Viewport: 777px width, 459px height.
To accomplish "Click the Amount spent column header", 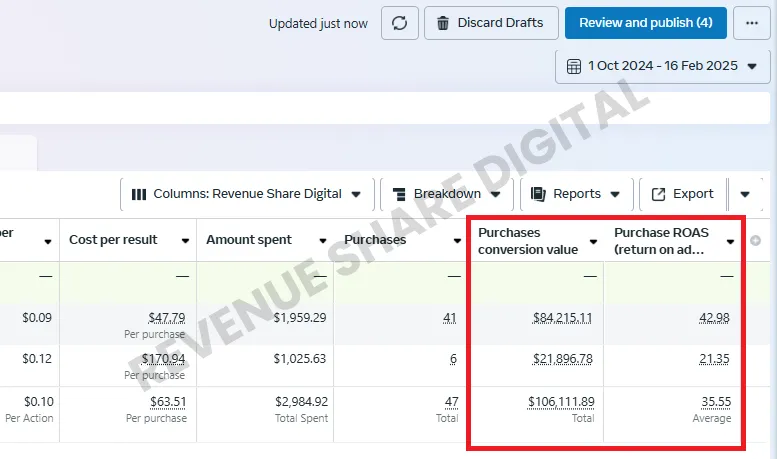I will (x=249, y=240).
